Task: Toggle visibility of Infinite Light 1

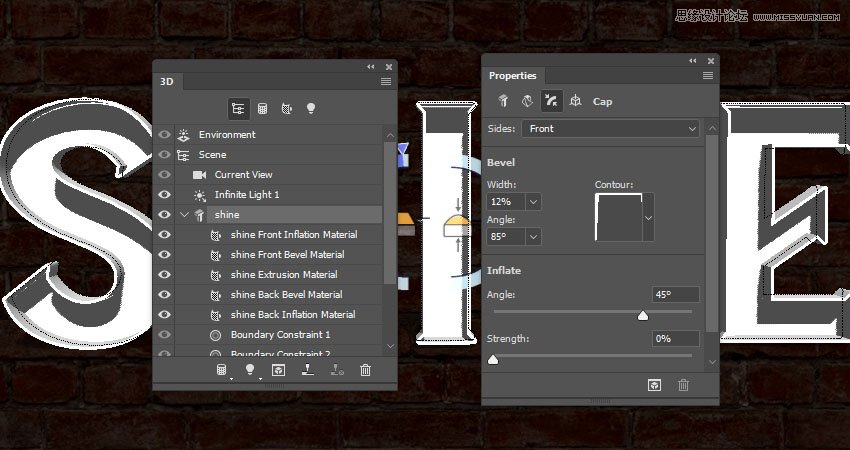Action: click(x=164, y=195)
